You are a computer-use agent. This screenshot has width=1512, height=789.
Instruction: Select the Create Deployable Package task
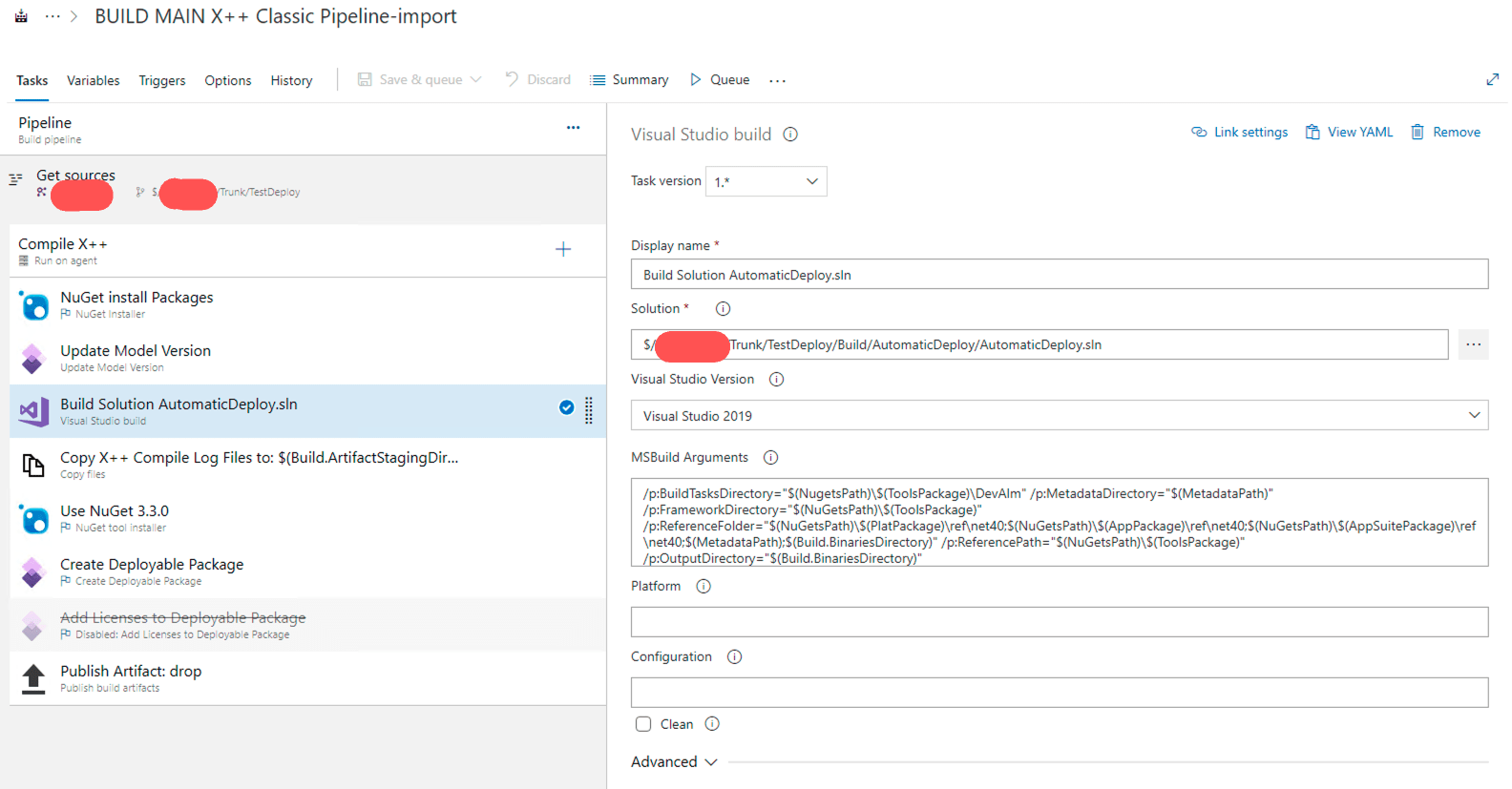(307, 571)
